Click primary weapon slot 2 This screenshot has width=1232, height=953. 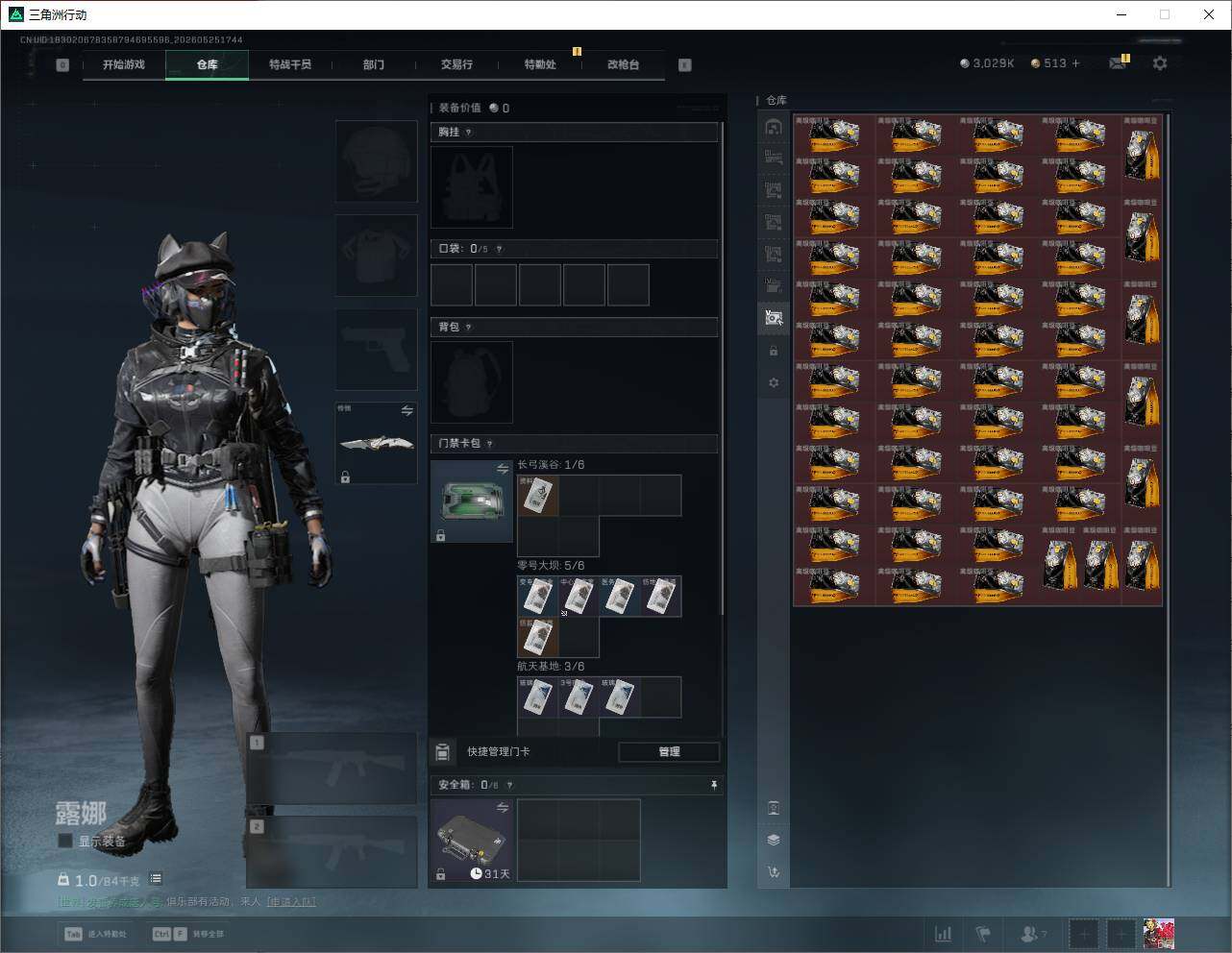332,852
